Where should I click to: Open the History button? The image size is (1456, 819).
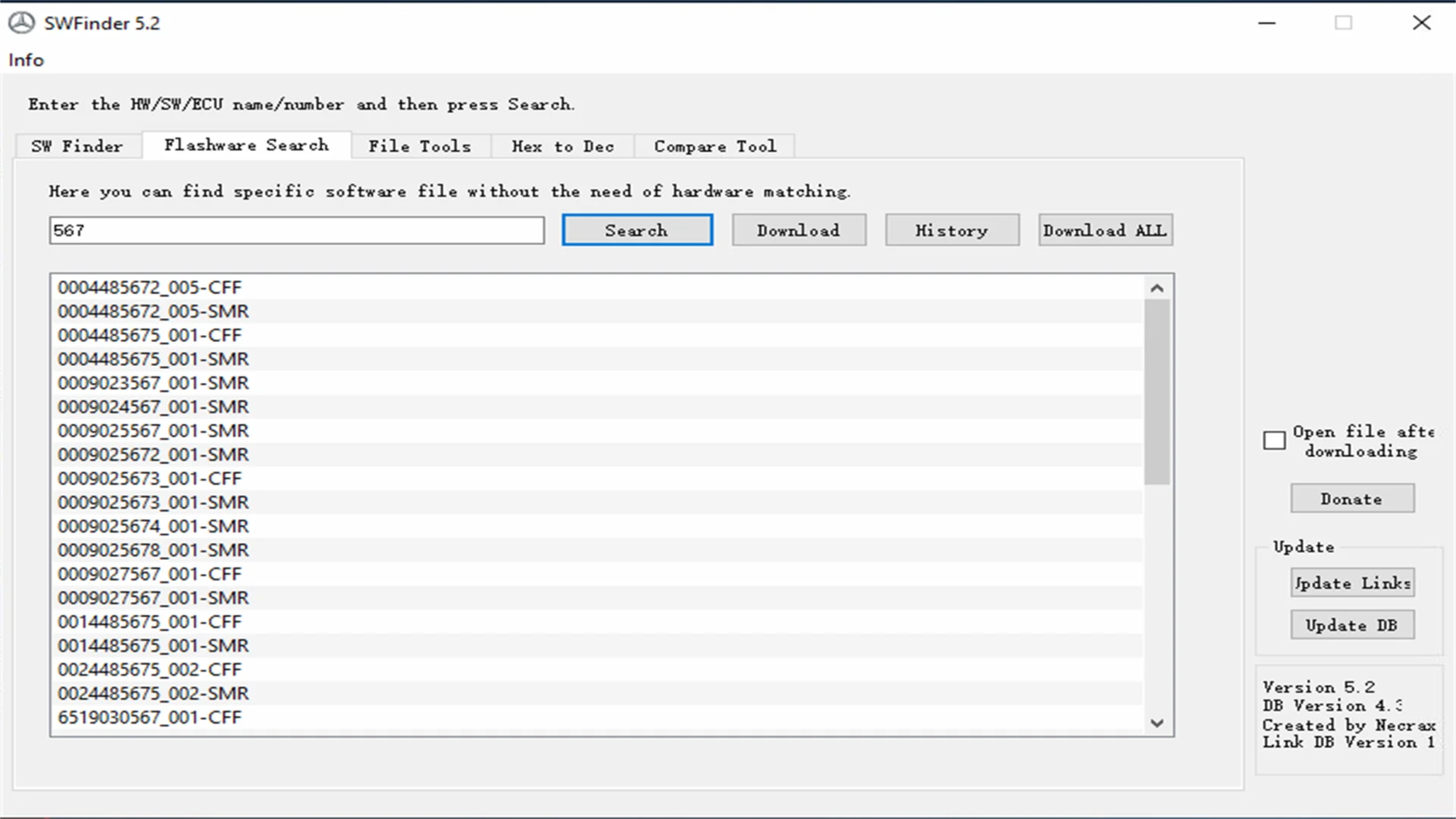pyautogui.click(x=952, y=230)
